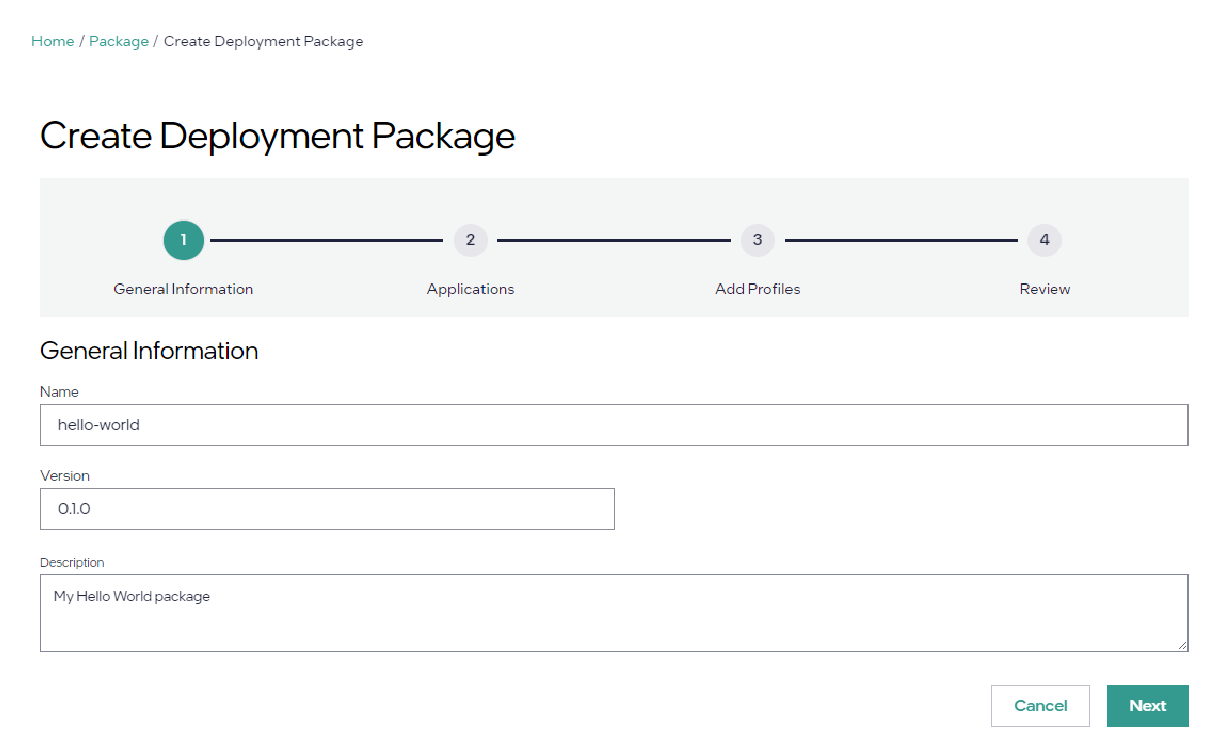Grab the Description textarea resize handle
The image size is (1228, 747).
1183,646
